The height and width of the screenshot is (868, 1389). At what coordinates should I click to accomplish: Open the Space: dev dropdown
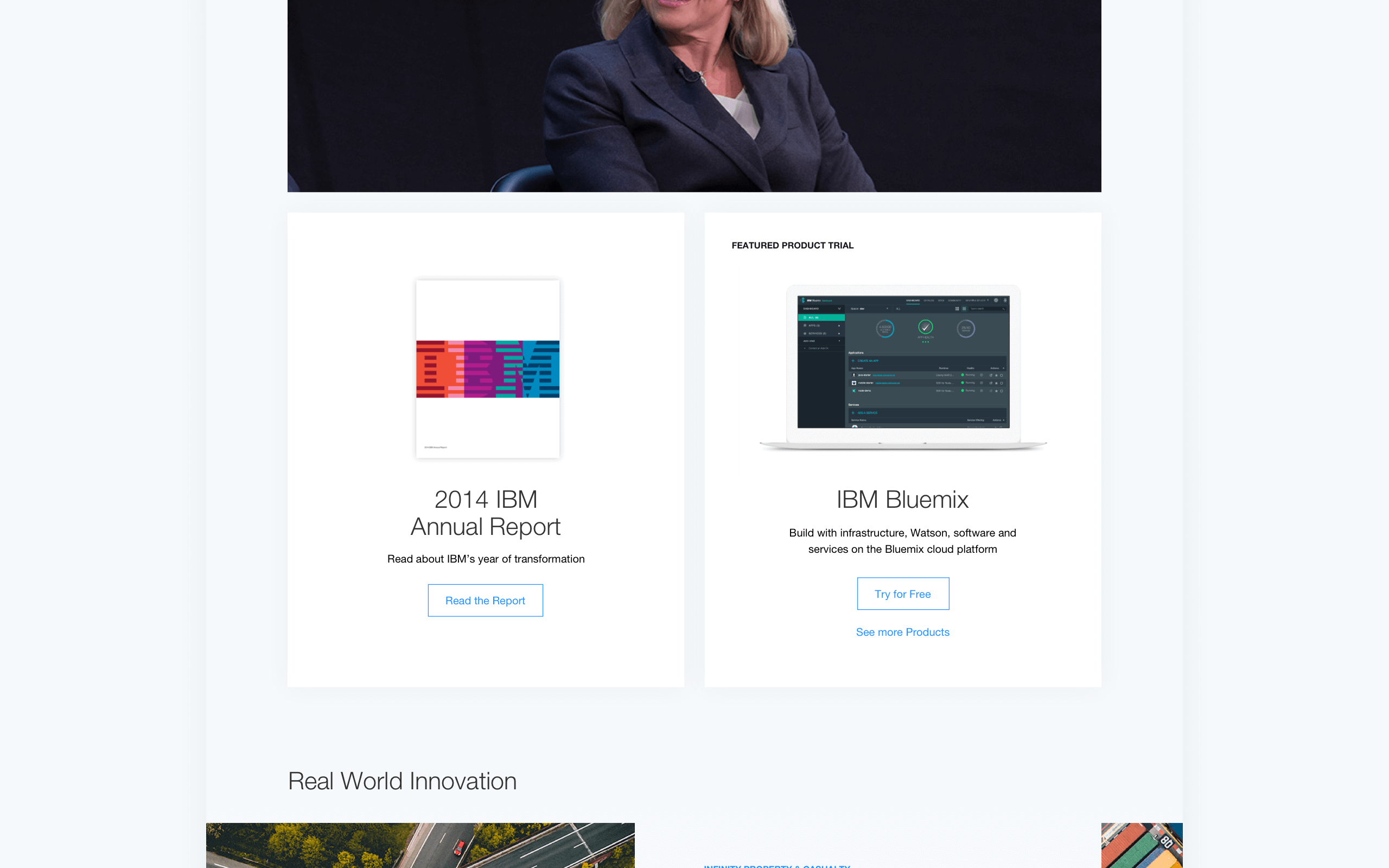point(869,309)
